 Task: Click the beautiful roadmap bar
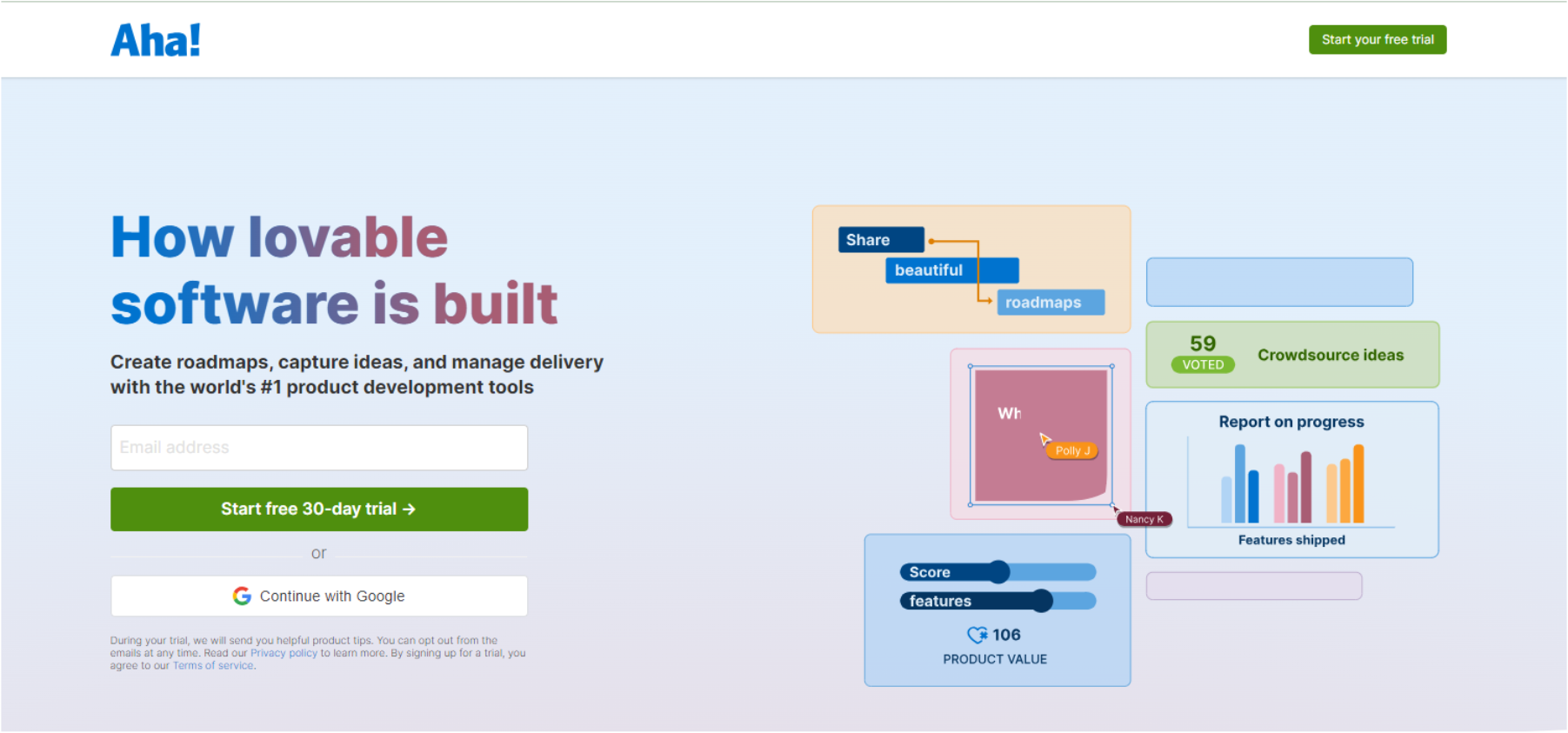tap(951, 270)
